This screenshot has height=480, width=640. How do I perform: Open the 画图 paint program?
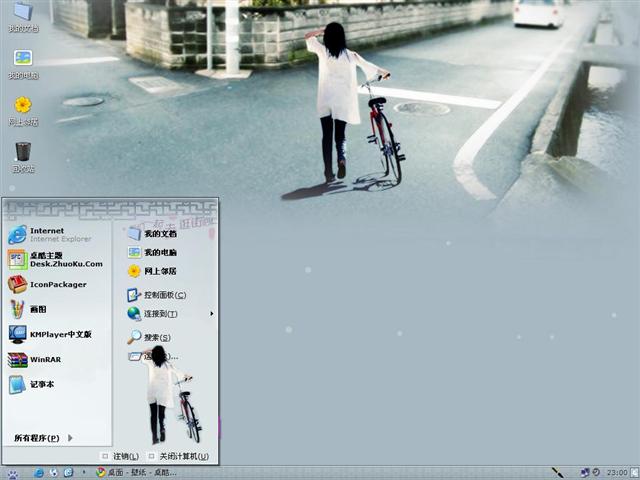[x=28, y=309]
